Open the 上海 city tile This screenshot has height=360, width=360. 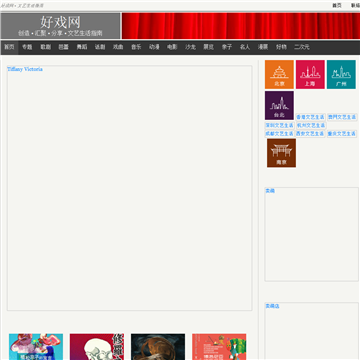tap(310, 74)
